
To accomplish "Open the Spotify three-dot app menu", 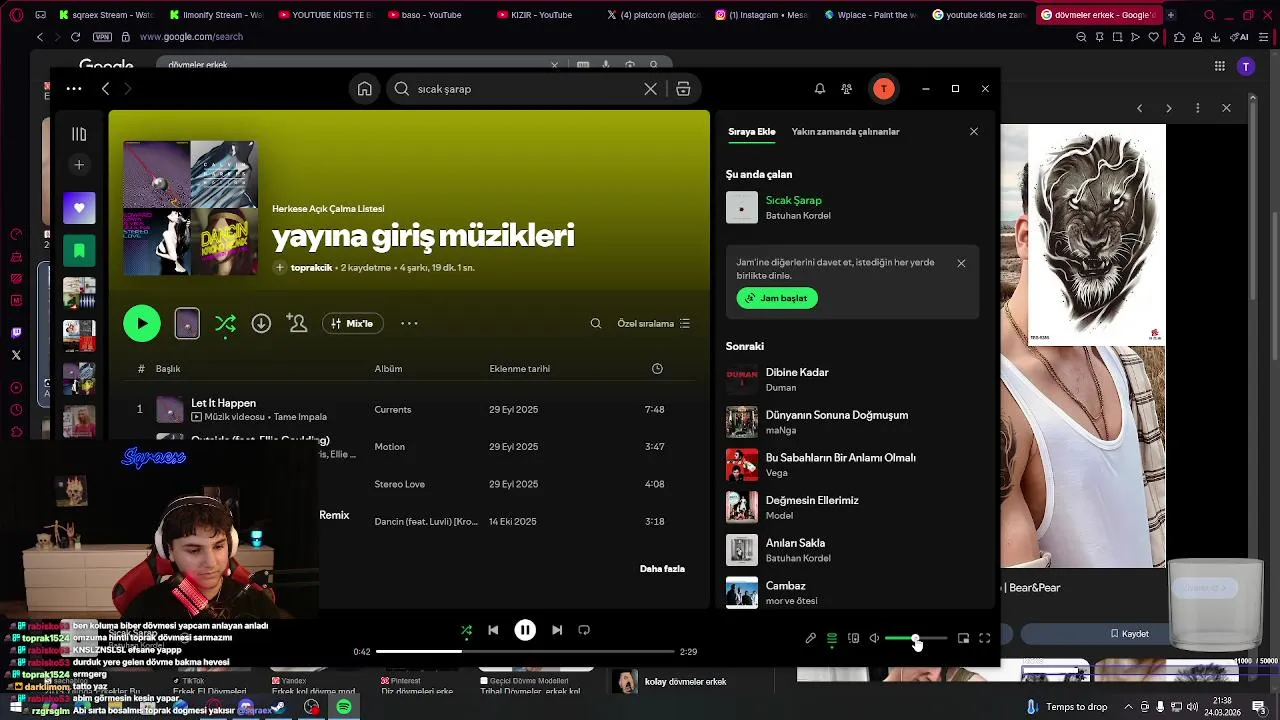I will 74,89.
